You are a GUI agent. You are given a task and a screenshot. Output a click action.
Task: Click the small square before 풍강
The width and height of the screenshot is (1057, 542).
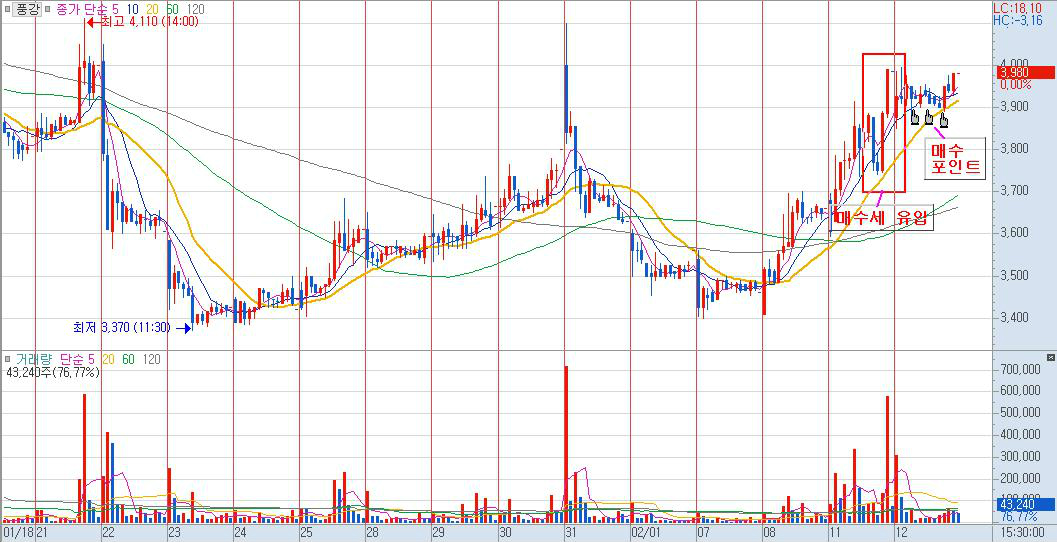coord(6,10)
